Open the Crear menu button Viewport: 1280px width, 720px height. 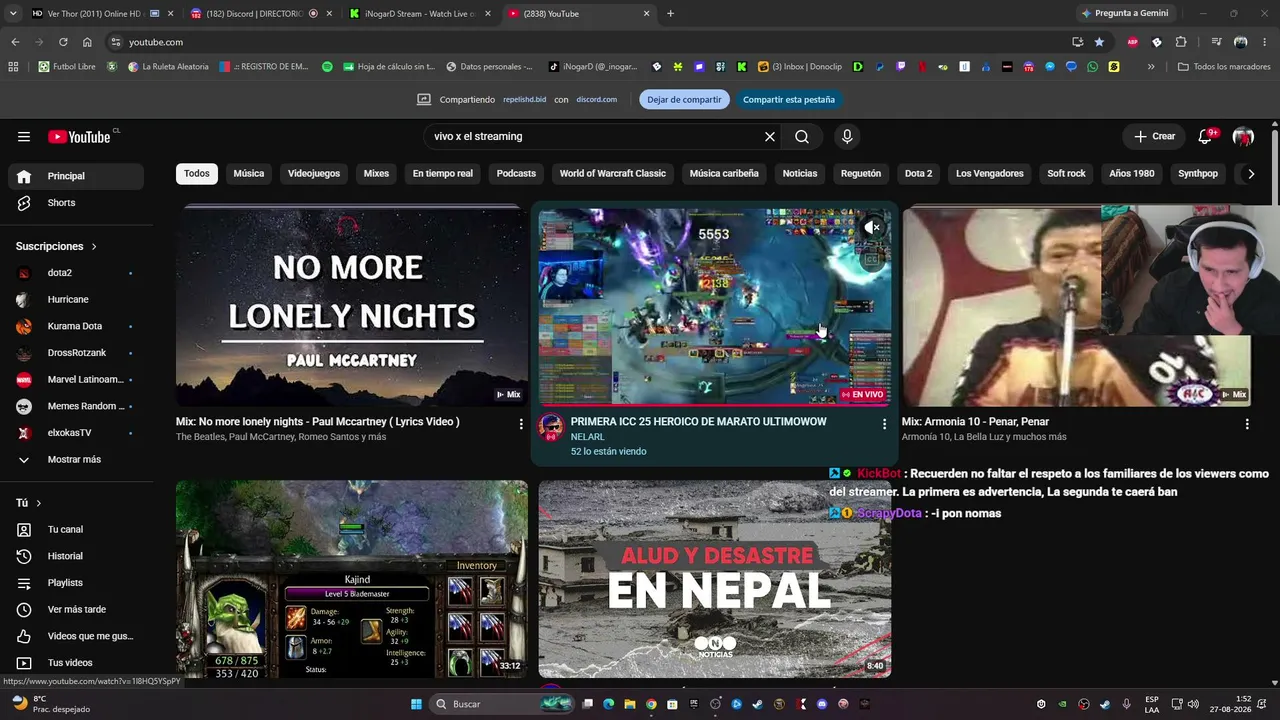pyautogui.click(x=1155, y=137)
